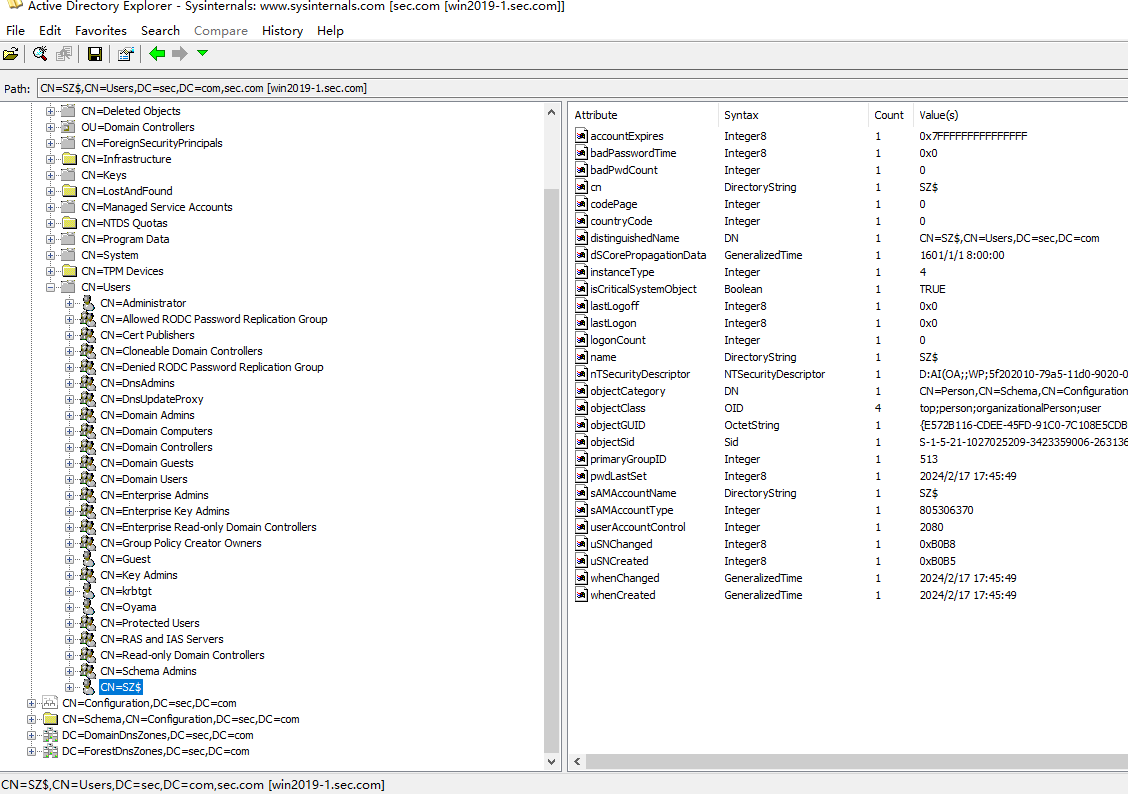Screen dimensions: 1128x794
Task: Click the attribute icon beside objectSid
Action: (582, 442)
